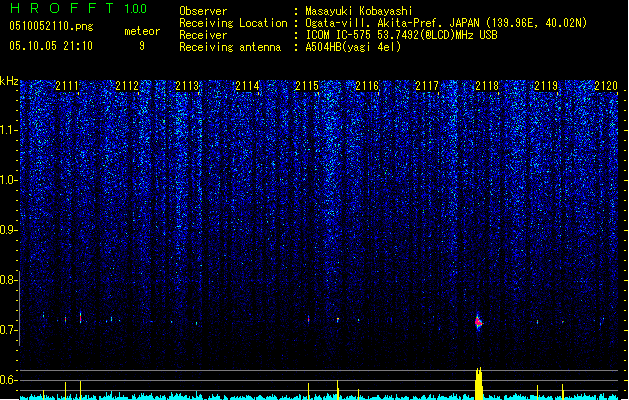Click the 2114 time marker
Screen dimensions: 629x400
point(247,86)
